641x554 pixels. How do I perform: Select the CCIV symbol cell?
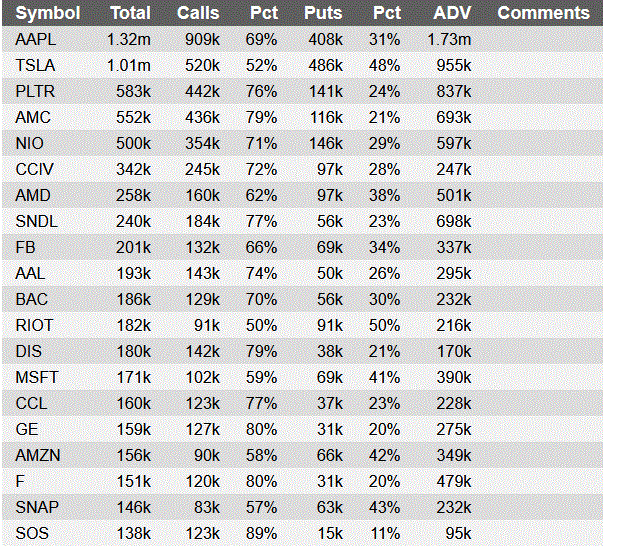point(35,170)
